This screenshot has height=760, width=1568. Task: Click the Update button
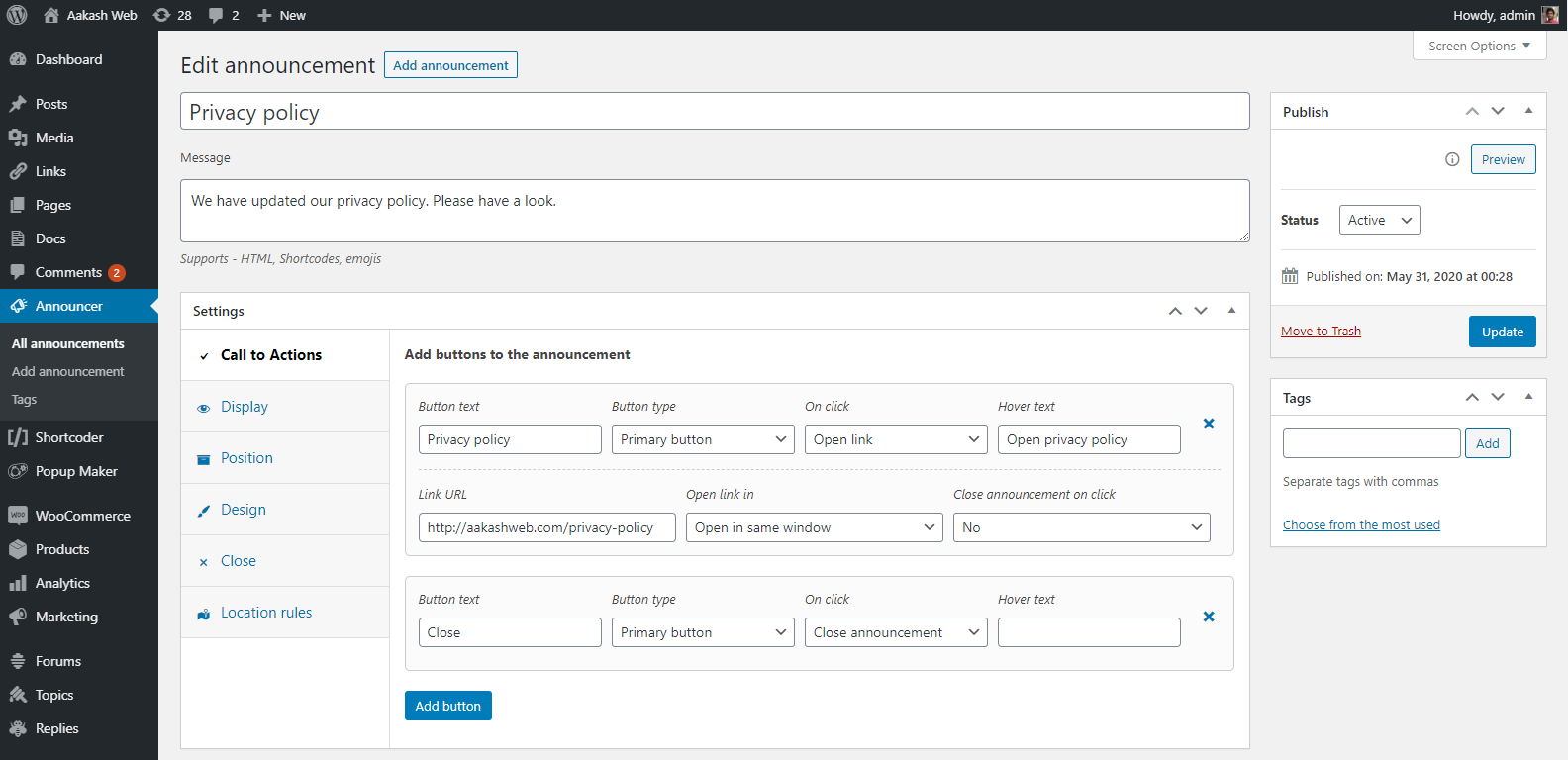[1502, 332]
